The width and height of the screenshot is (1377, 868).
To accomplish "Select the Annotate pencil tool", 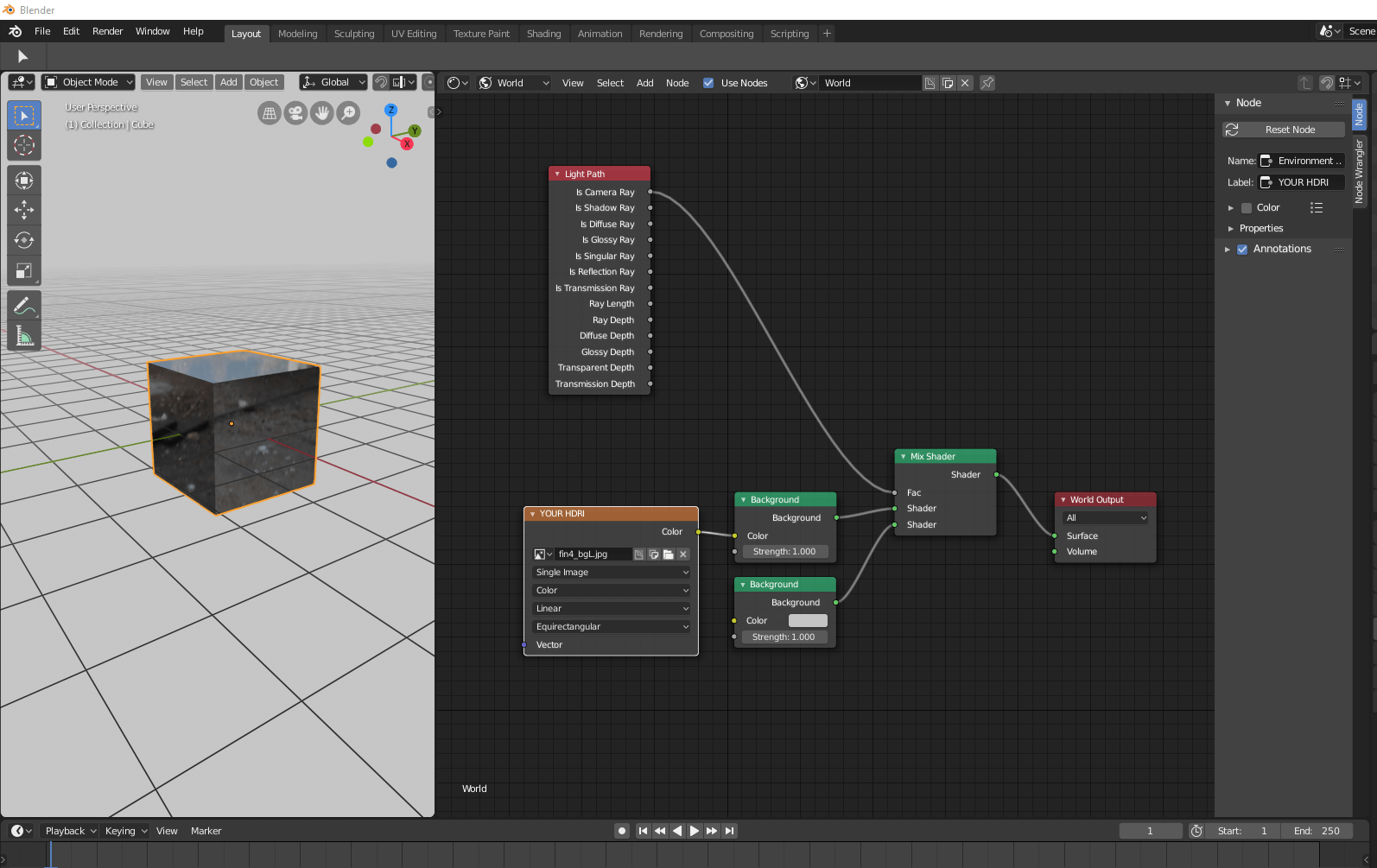I will 24,306.
